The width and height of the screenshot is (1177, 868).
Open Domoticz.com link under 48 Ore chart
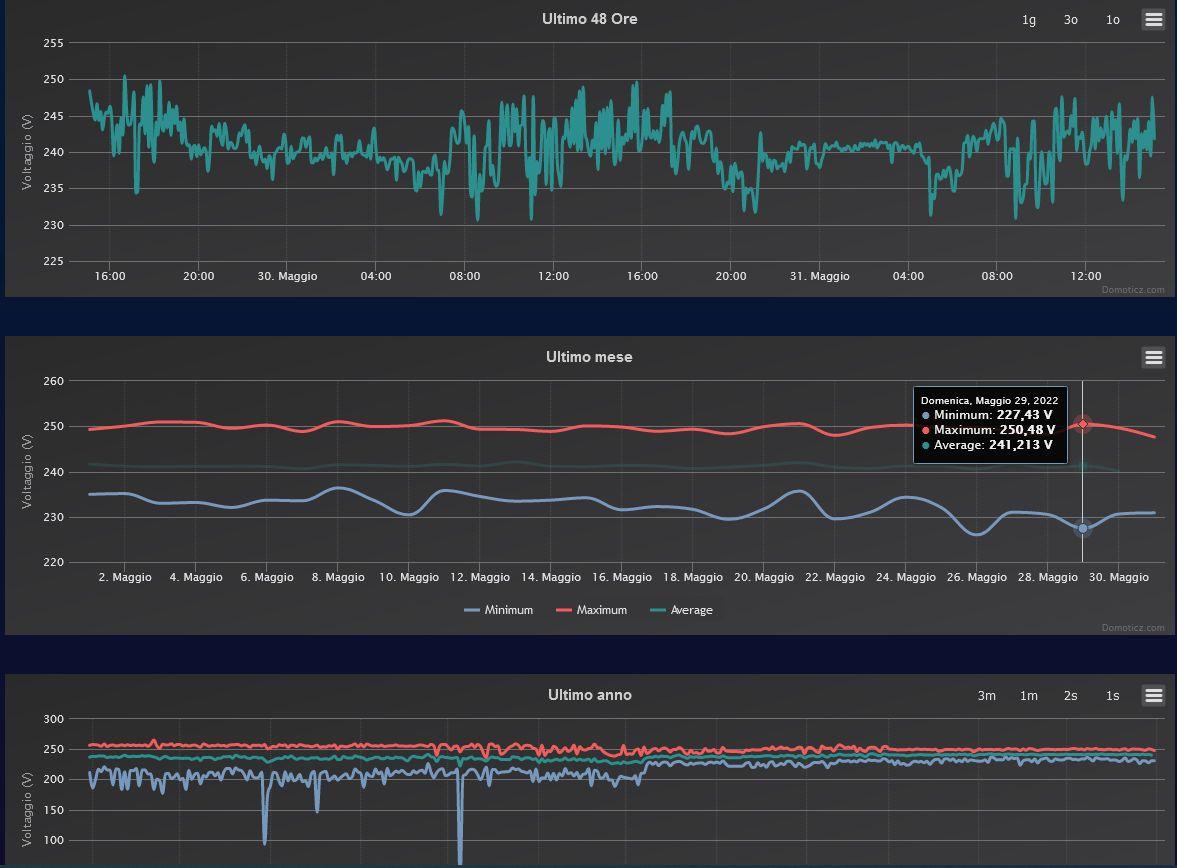[x=1133, y=290]
